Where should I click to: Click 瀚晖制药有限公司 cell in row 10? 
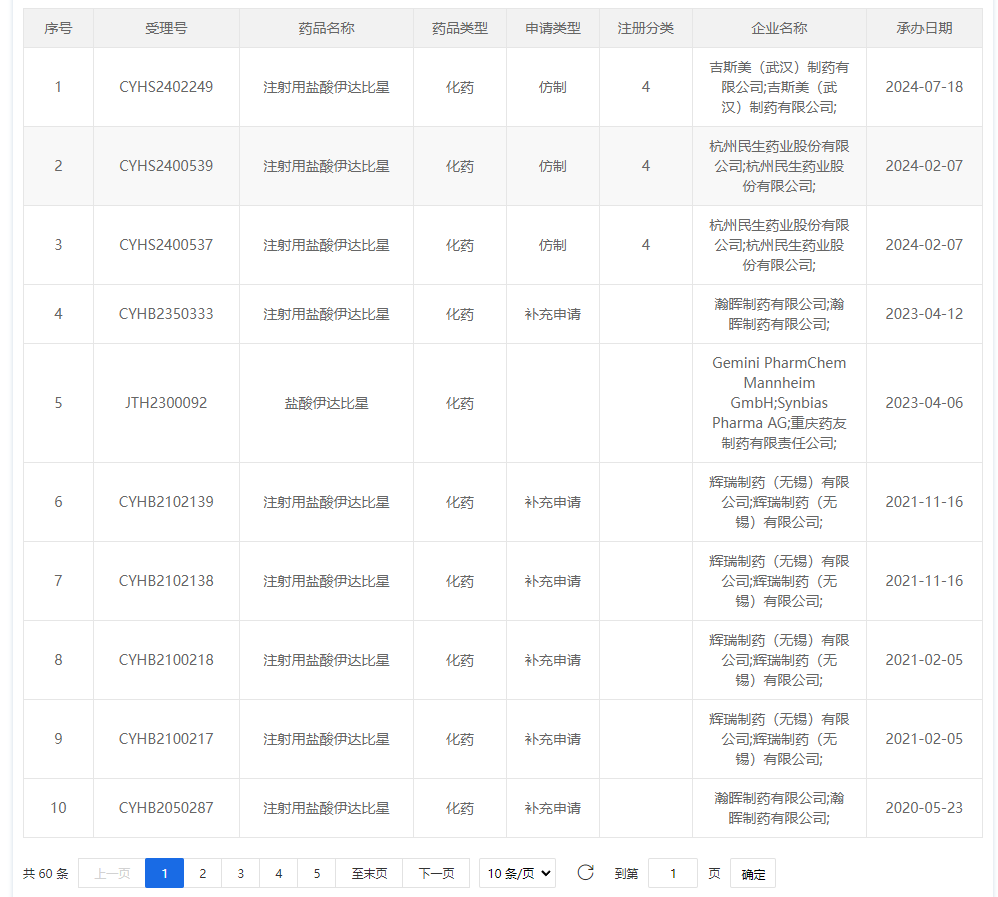(x=779, y=808)
